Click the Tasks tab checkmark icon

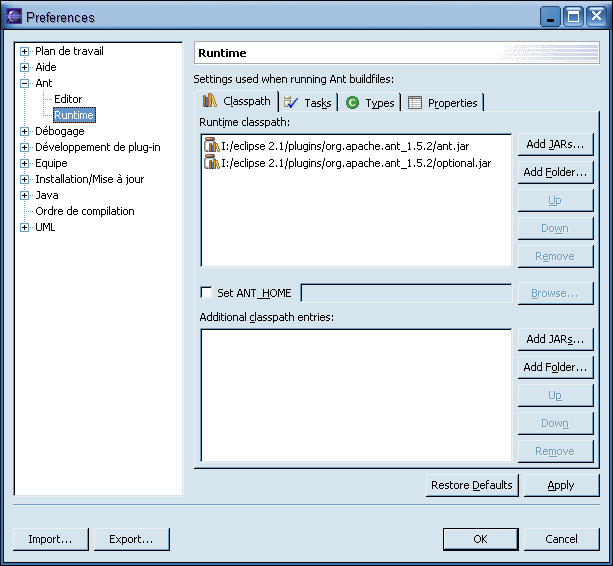(x=291, y=102)
